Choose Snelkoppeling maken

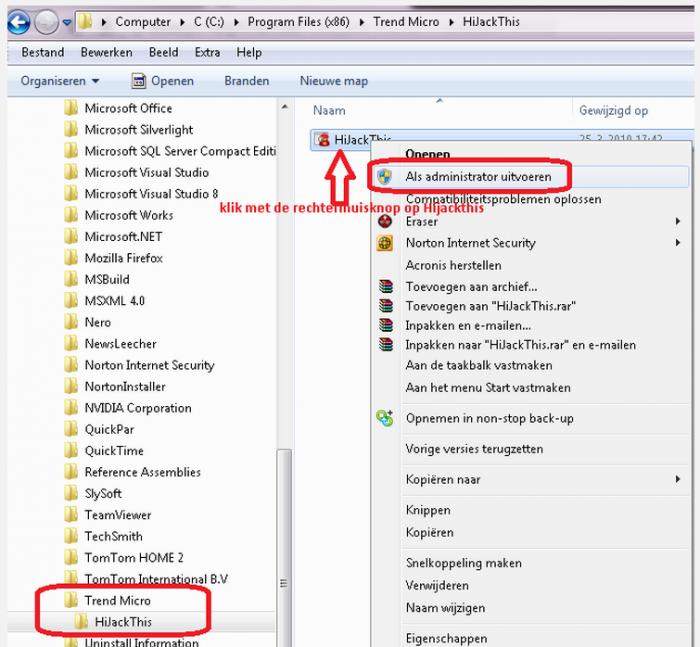463,563
